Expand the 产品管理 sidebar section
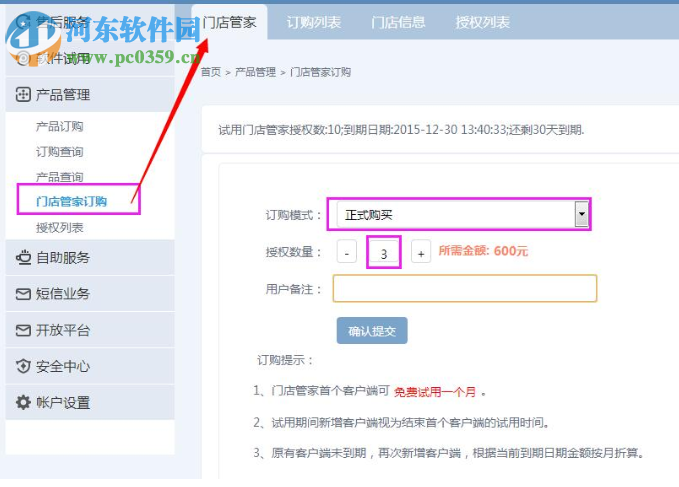The width and height of the screenshot is (679, 487). click(x=90, y=94)
